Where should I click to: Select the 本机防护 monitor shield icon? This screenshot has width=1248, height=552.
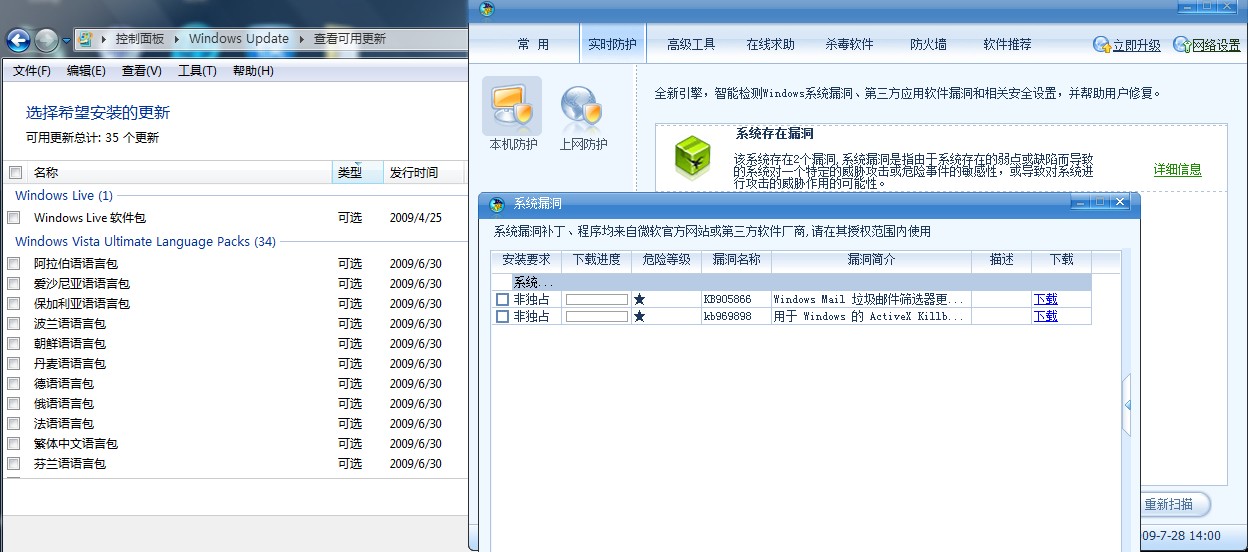point(512,107)
